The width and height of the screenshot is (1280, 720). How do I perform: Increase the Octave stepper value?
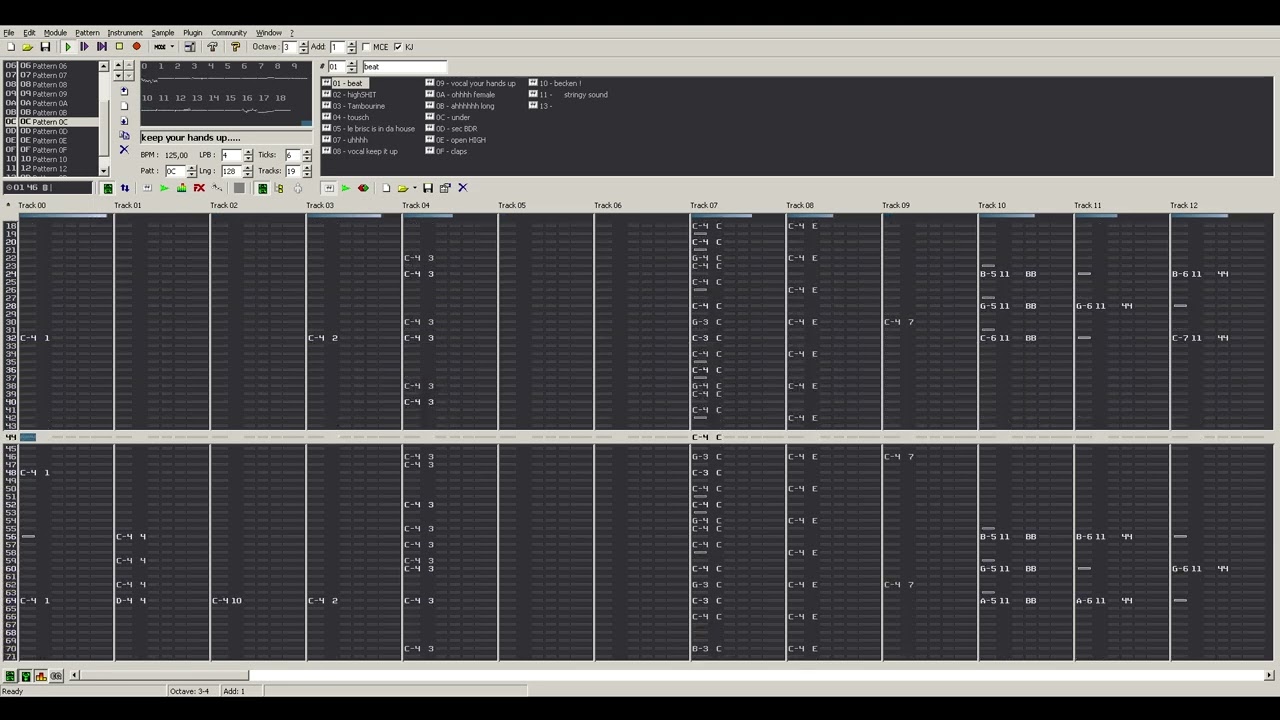click(304, 44)
